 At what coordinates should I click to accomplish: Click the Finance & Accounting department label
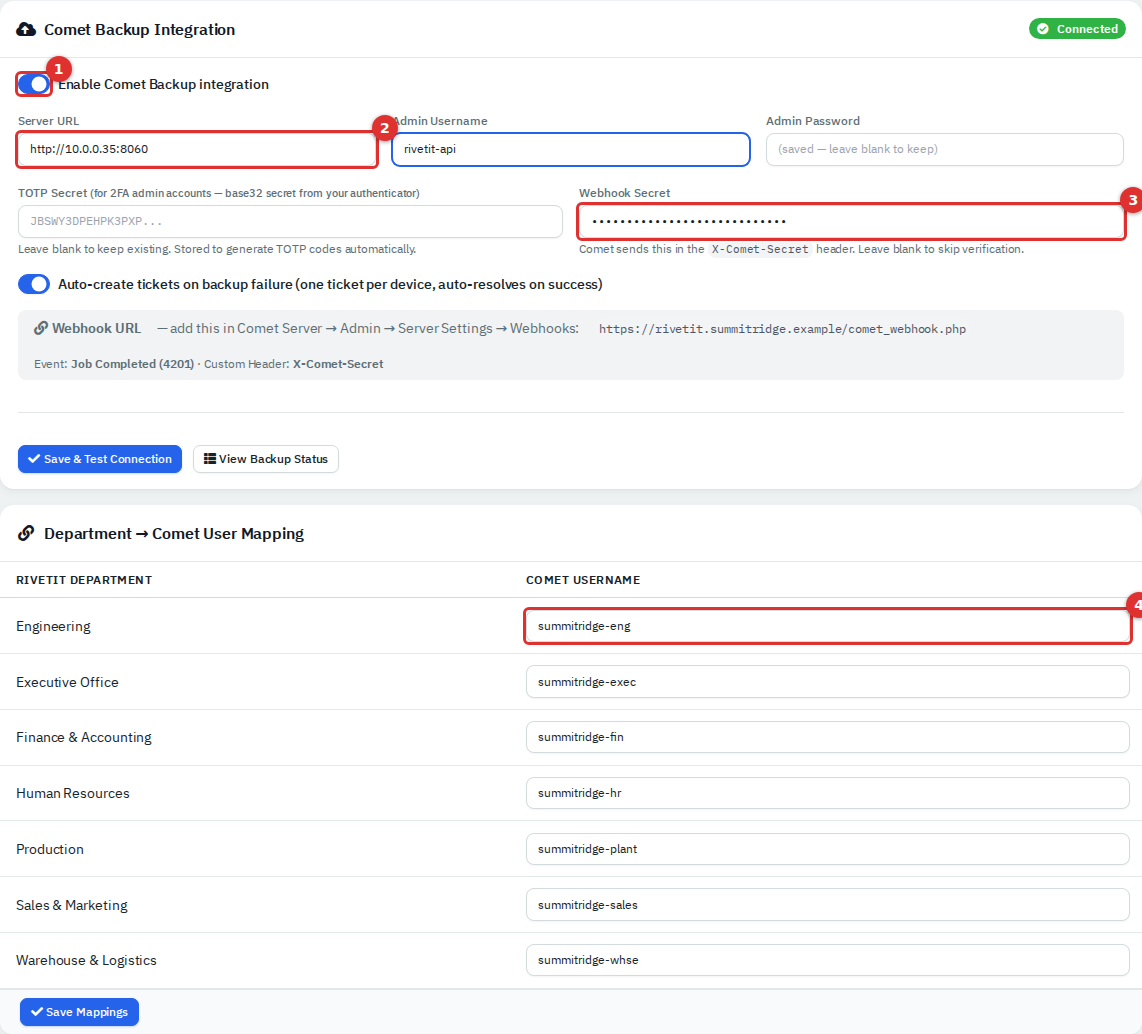pyautogui.click(x=84, y=737)
